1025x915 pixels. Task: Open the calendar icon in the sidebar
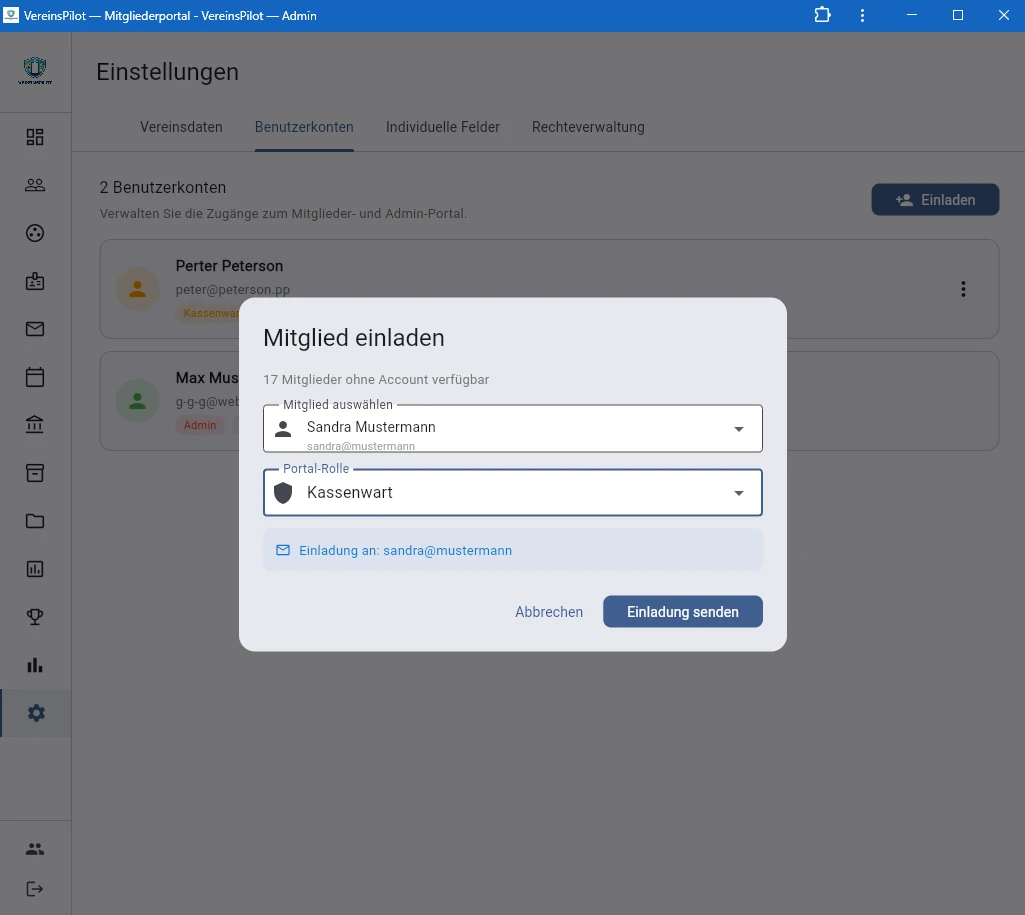pos(35,377)
